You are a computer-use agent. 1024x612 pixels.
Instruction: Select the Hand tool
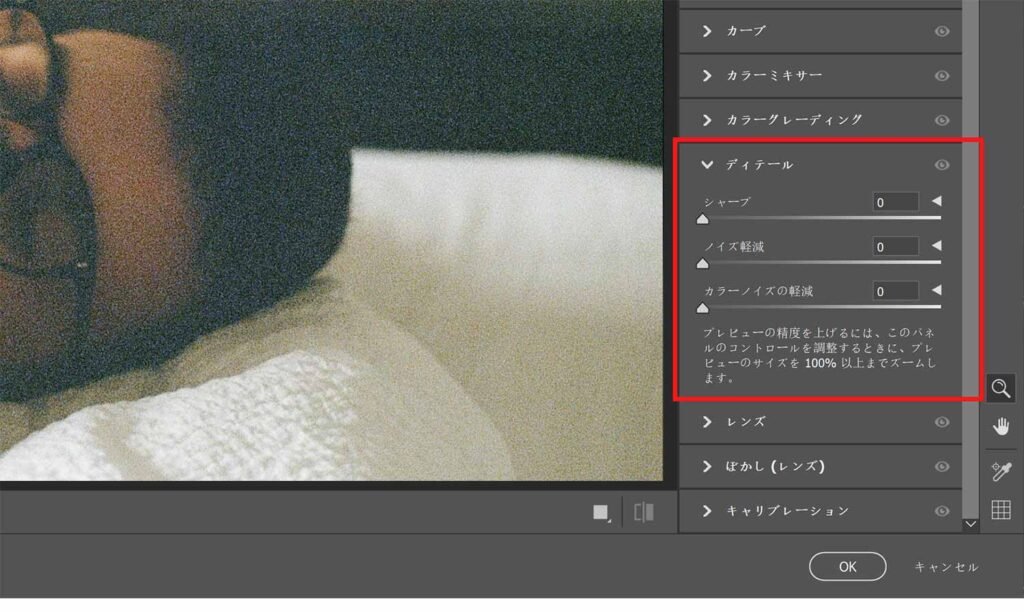point(1001,428)
